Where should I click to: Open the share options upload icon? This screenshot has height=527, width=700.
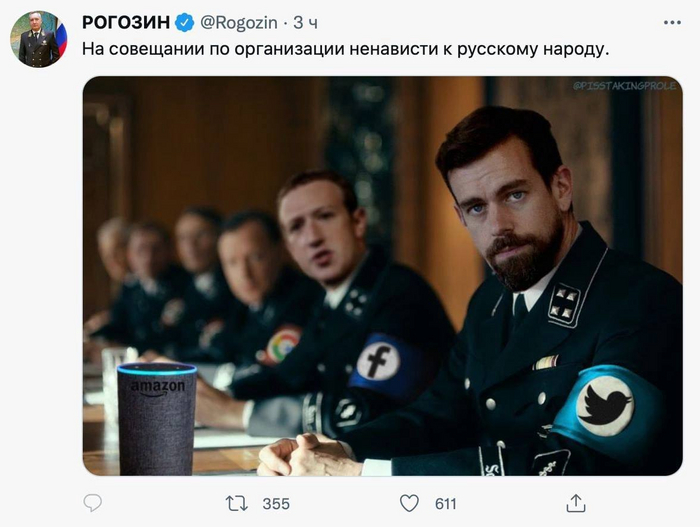pos(576,503)
